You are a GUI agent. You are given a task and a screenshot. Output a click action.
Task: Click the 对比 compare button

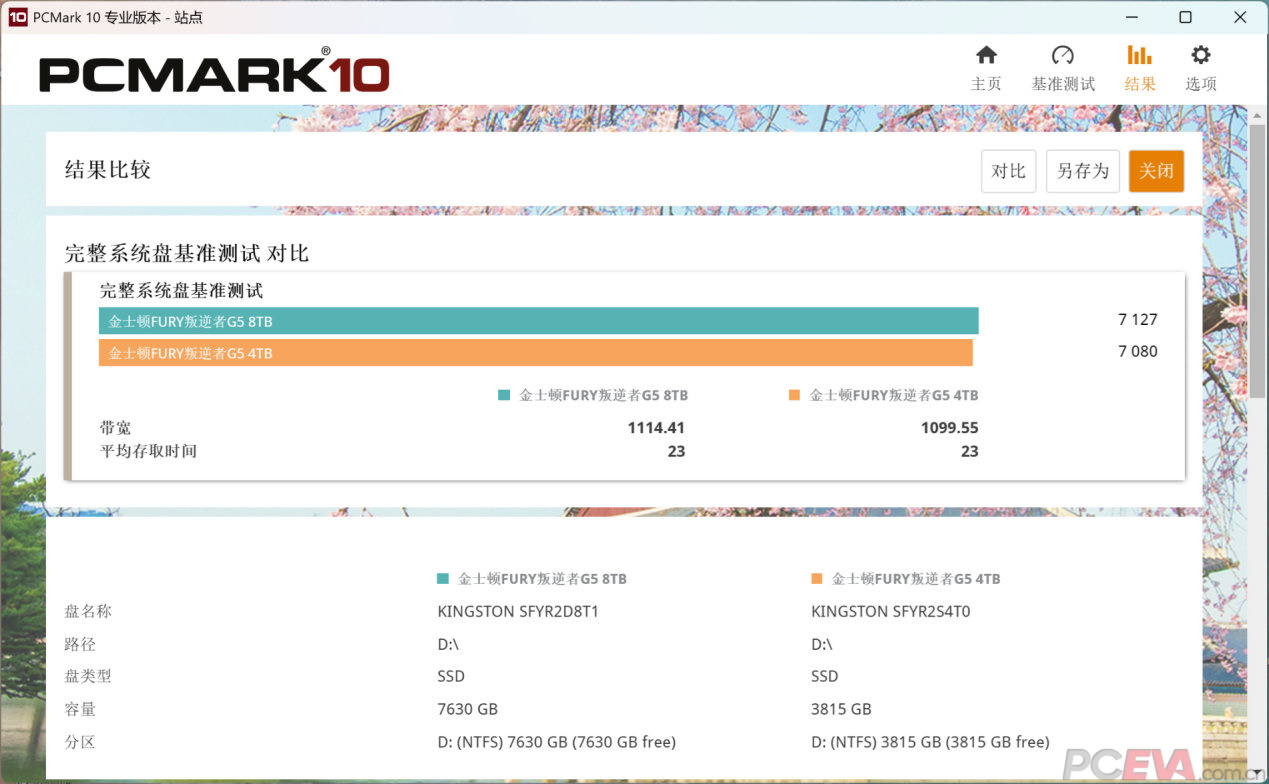click(x=1008, y=171)
